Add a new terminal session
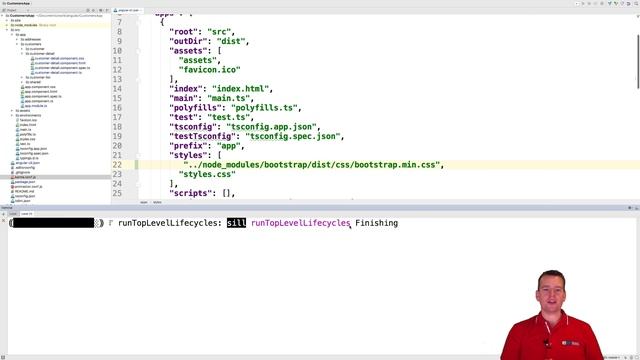Viewport: 640px width, 360px height. pos(3,214)
